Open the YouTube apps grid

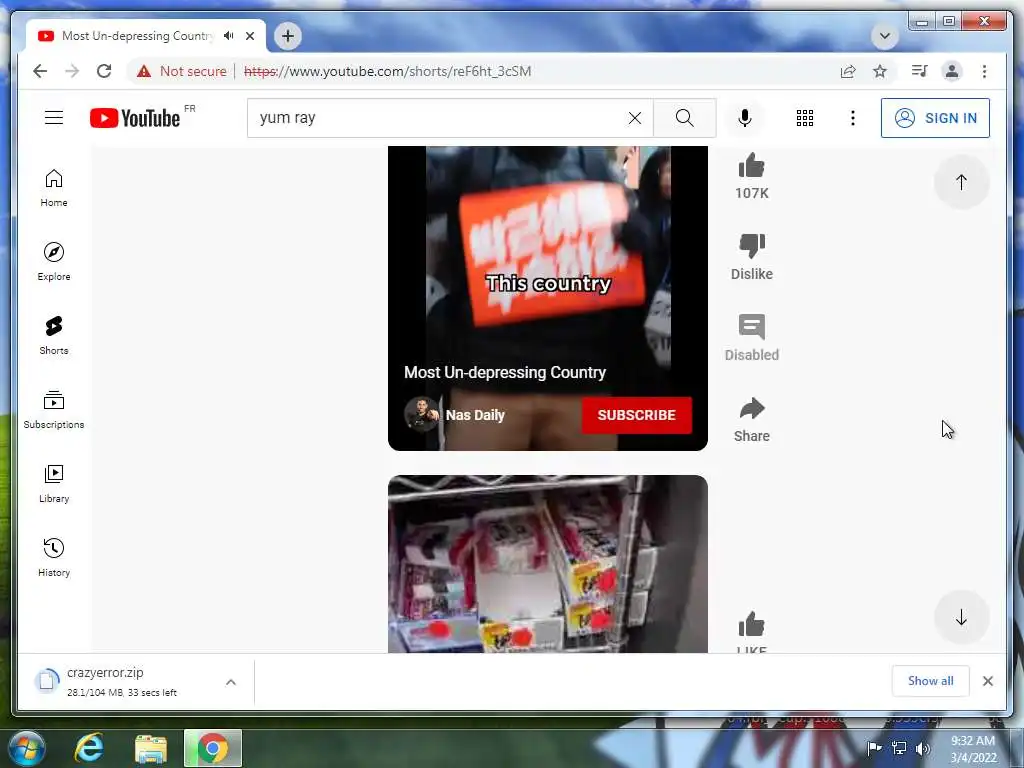805,118
